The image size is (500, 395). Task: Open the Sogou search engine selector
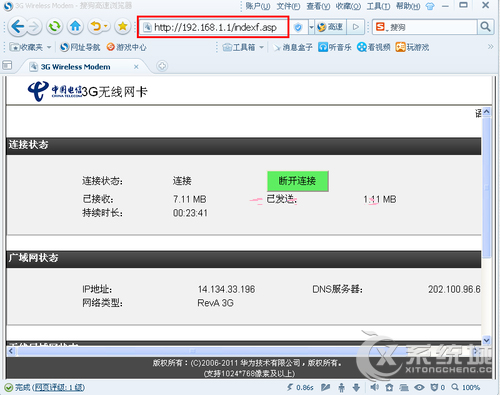[381, 27]
